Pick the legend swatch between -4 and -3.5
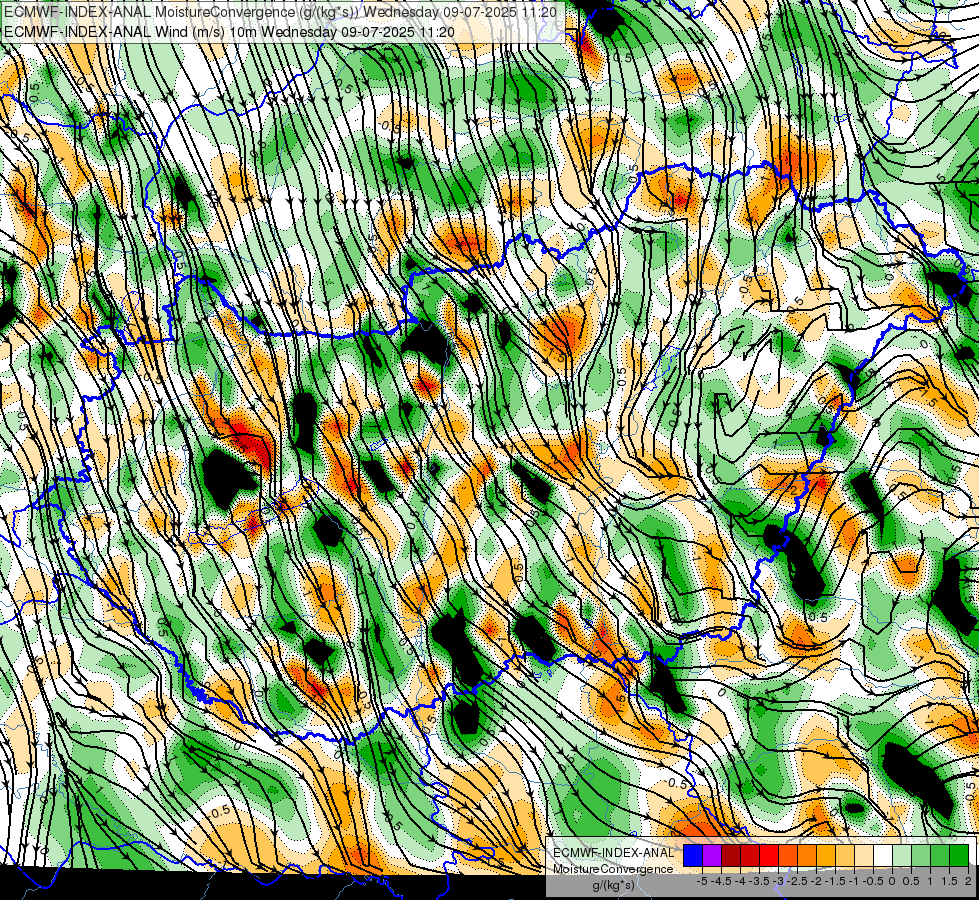The image size is (979, 900). 750,856
